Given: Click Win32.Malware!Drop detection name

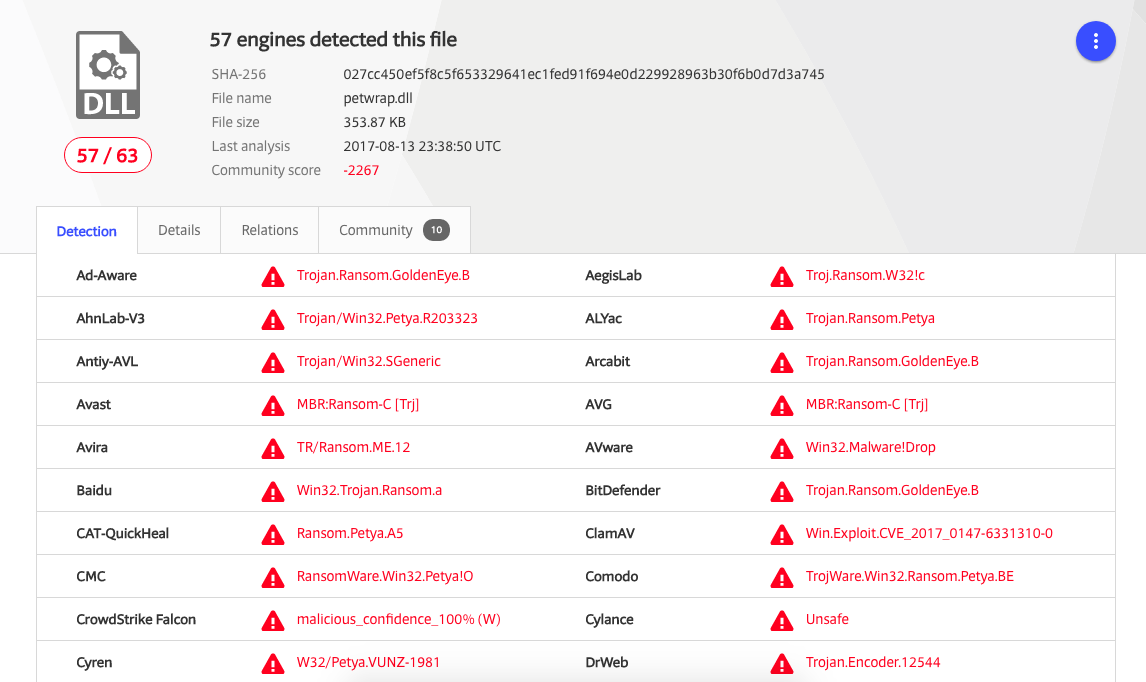Looking at the screenshot, I should [870, 447].
